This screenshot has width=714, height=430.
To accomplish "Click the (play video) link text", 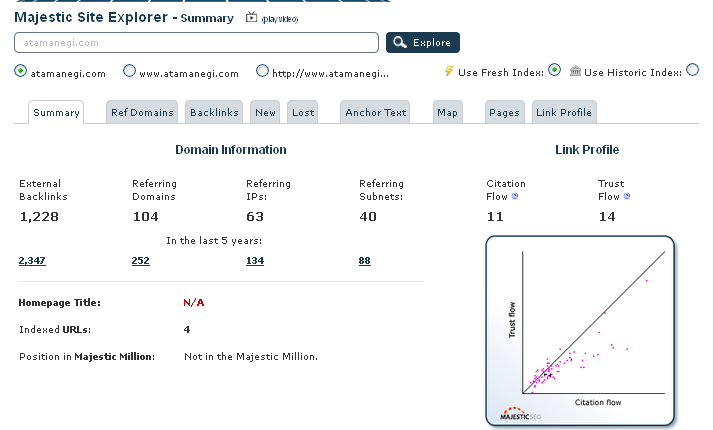I will [x=280, y=19].
